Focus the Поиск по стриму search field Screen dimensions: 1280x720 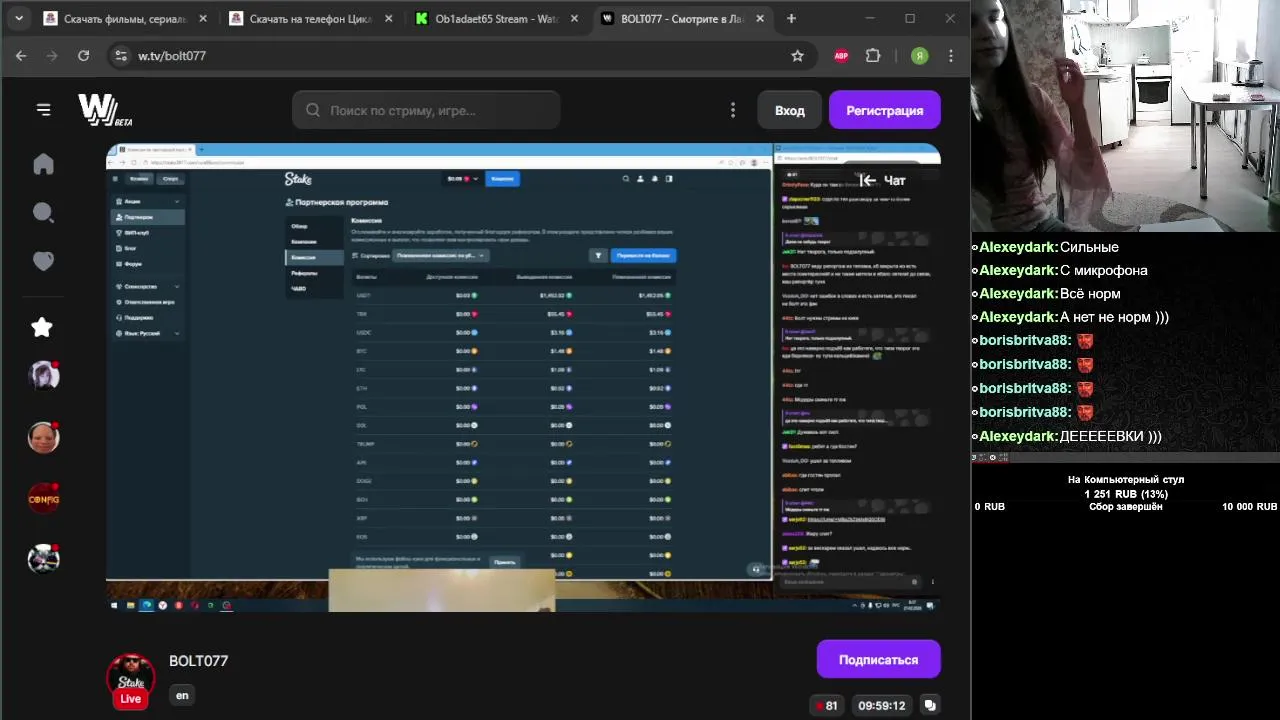tap(426, 110)
